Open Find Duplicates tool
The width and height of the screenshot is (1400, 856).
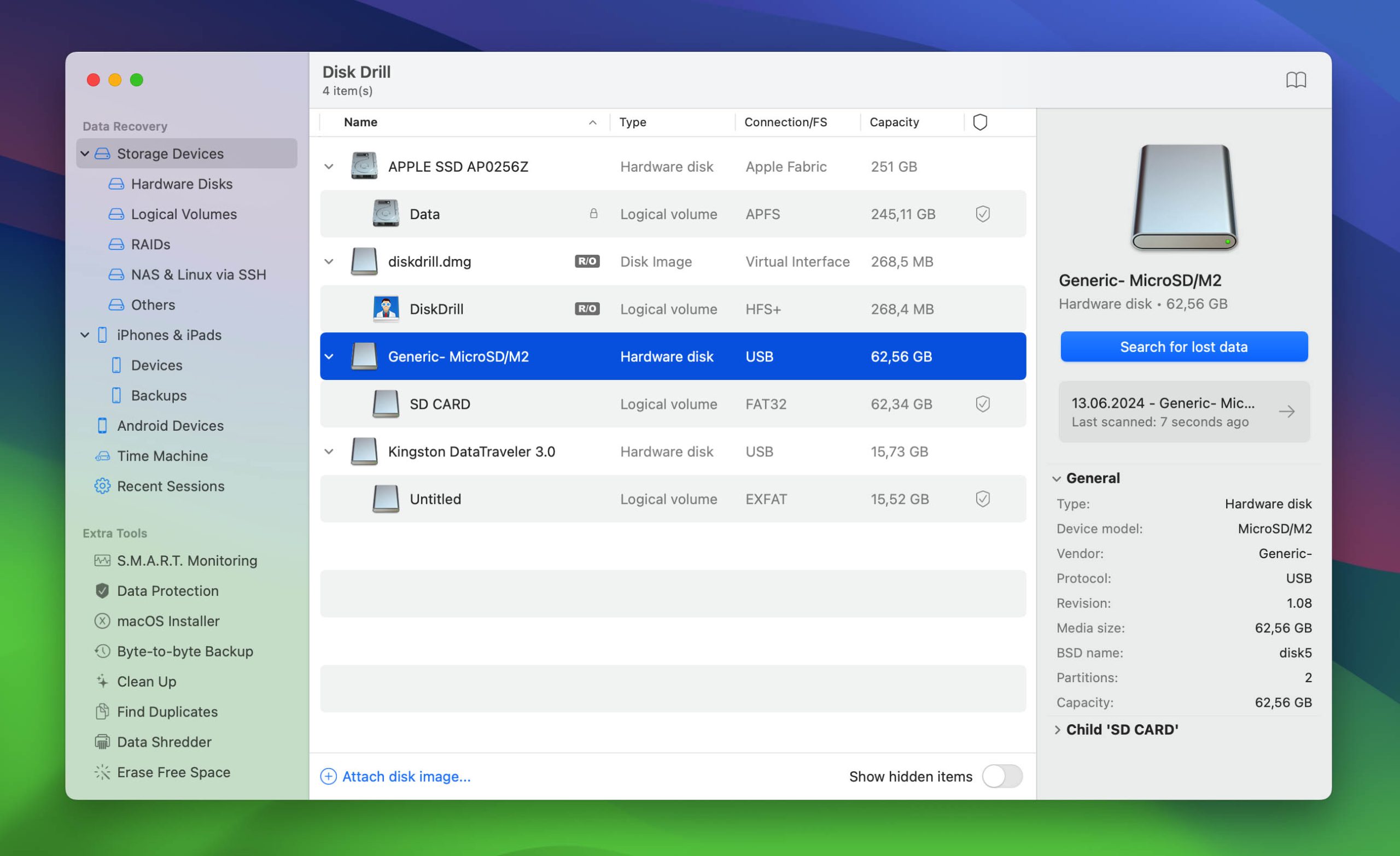(156, 712)
